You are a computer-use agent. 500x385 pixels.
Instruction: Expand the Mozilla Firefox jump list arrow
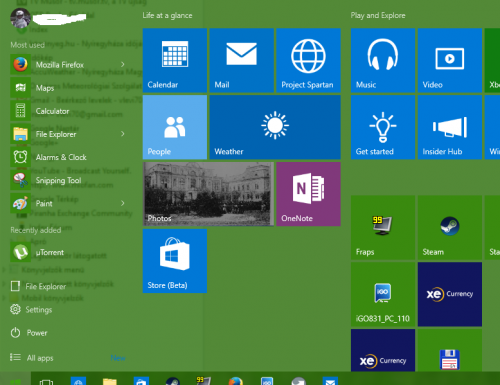pyautogui.click(x=123, y=64)
